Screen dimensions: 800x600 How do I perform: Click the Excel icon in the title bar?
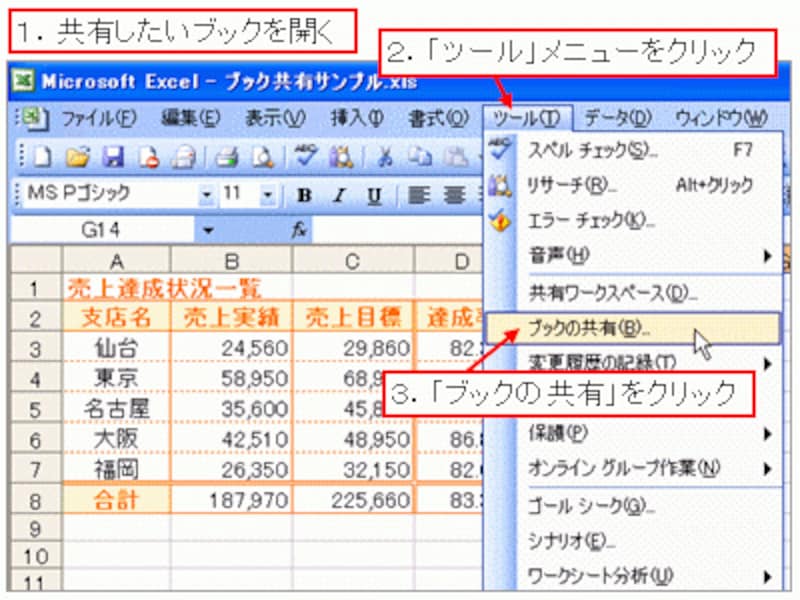pyautogui.click(x=23, y=81)
